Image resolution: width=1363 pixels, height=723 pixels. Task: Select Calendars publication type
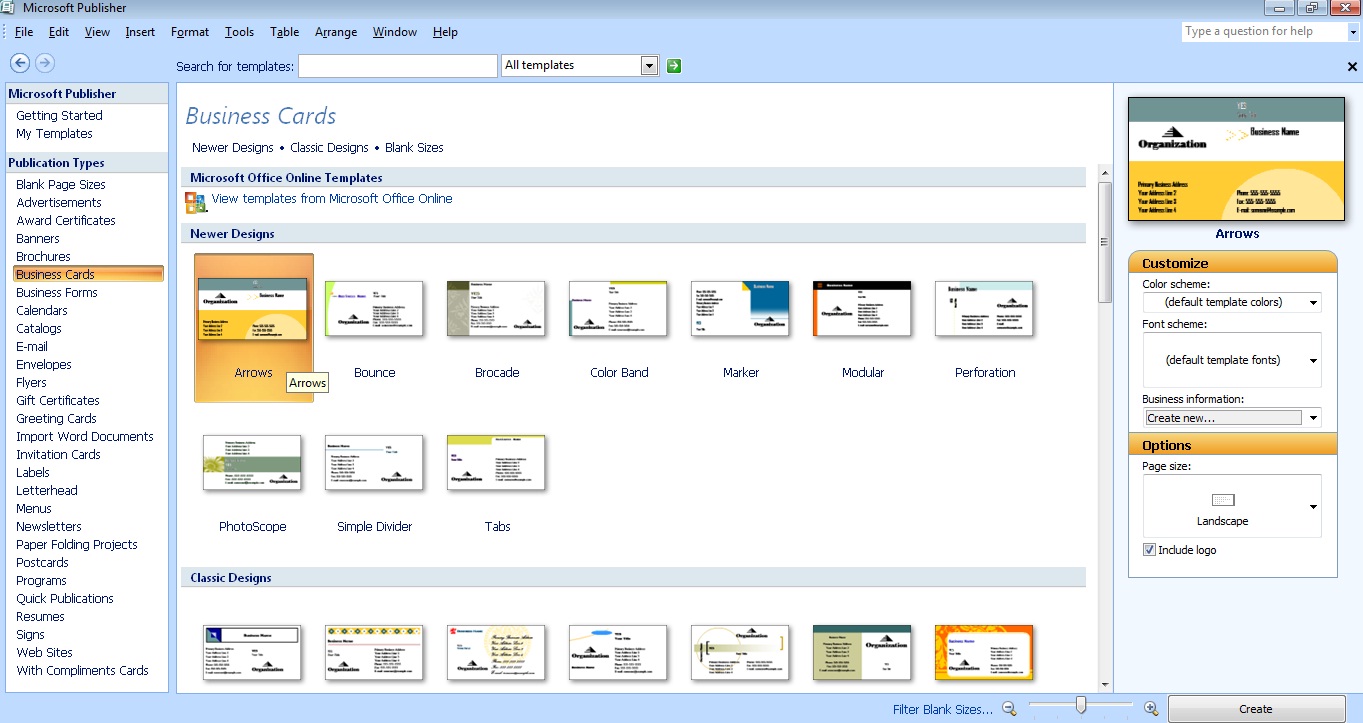[42, 311]
